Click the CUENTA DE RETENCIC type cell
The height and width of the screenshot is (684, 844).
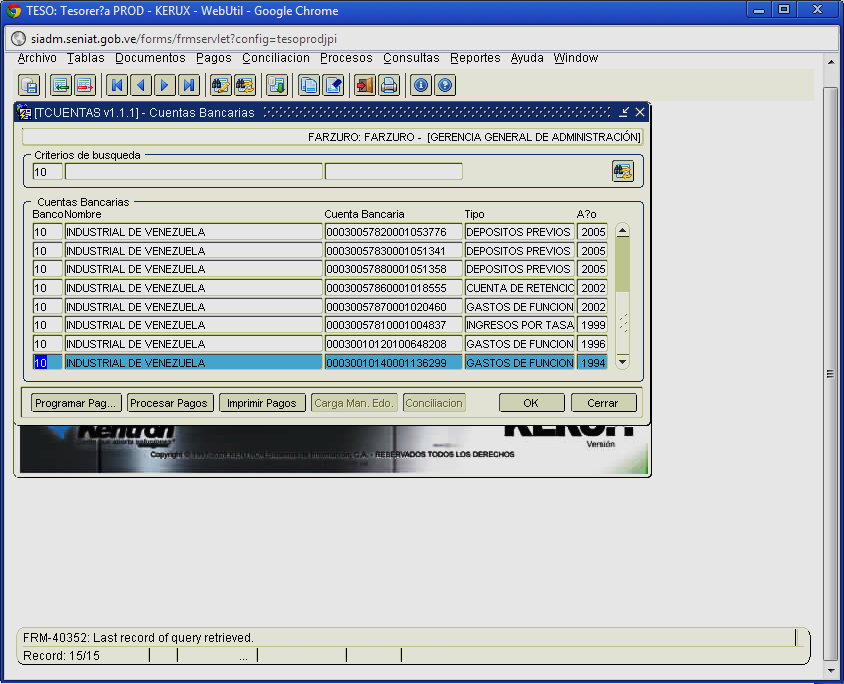(520, 288)
